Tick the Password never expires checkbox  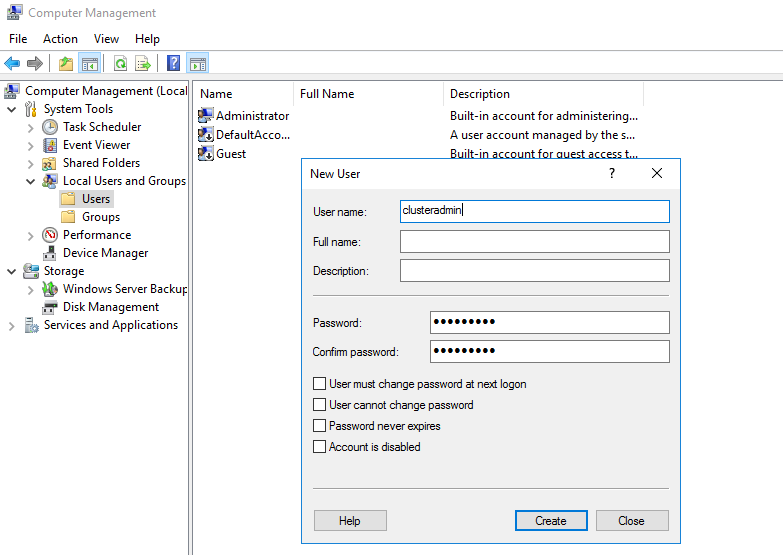click(320, 426)
